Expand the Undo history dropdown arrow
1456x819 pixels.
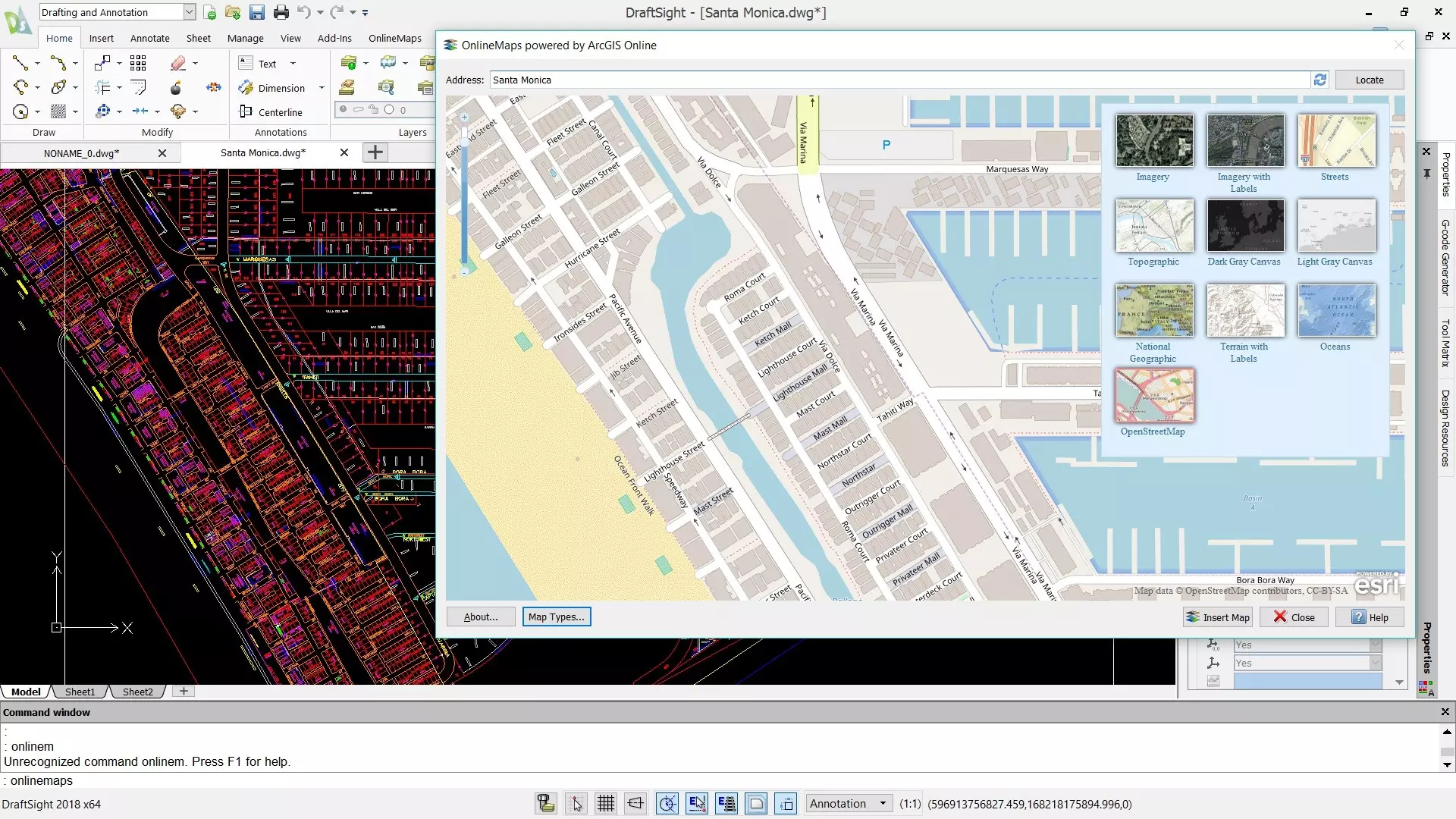[319, 12]
